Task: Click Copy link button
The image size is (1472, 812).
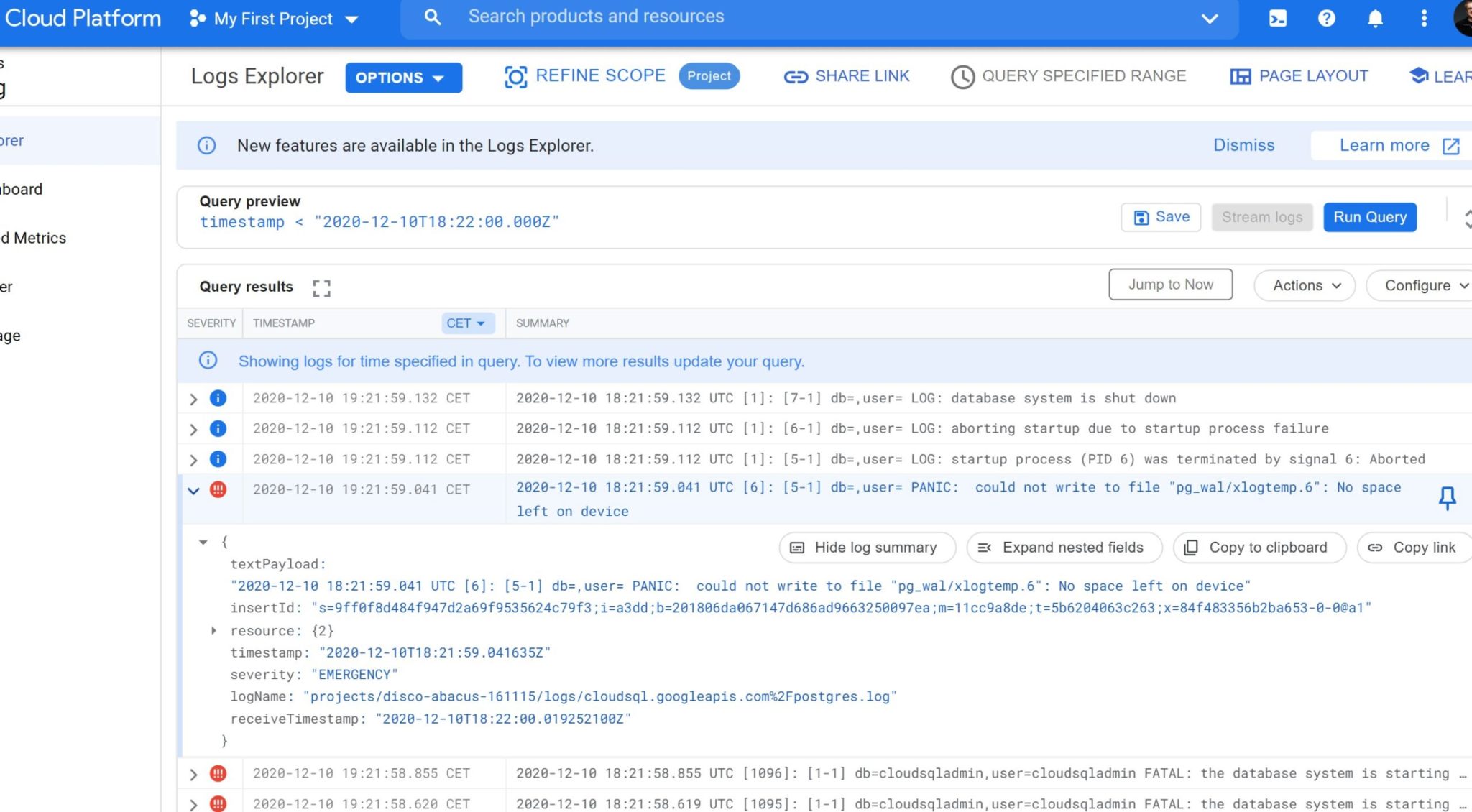Action: [1413, 548]
